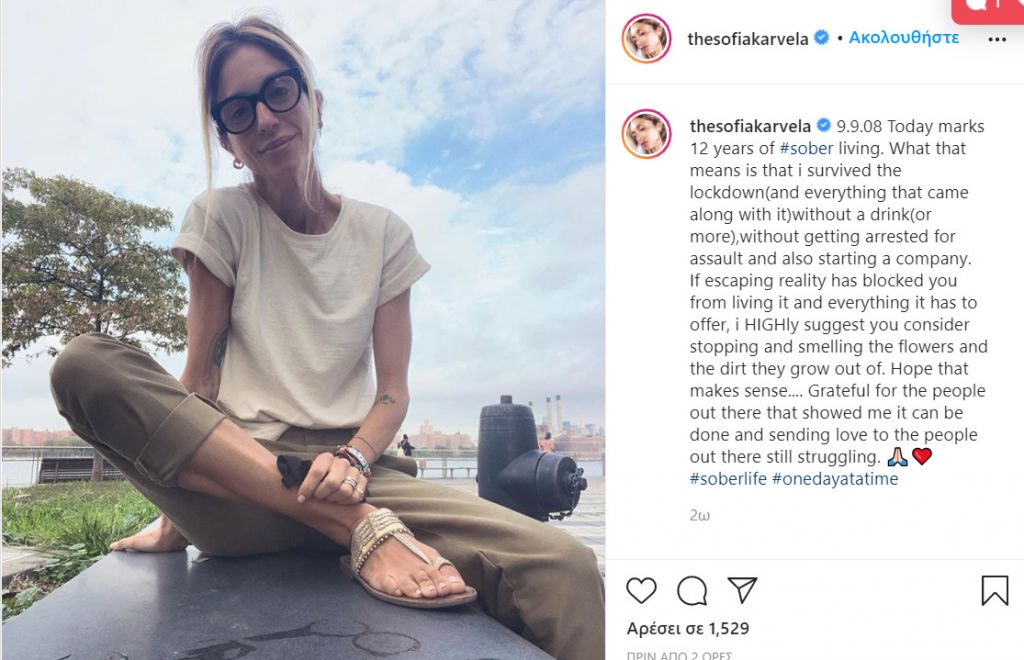Open the three-dots more options menu
The width and height of the screenshot is (1024, 660).
997,40
